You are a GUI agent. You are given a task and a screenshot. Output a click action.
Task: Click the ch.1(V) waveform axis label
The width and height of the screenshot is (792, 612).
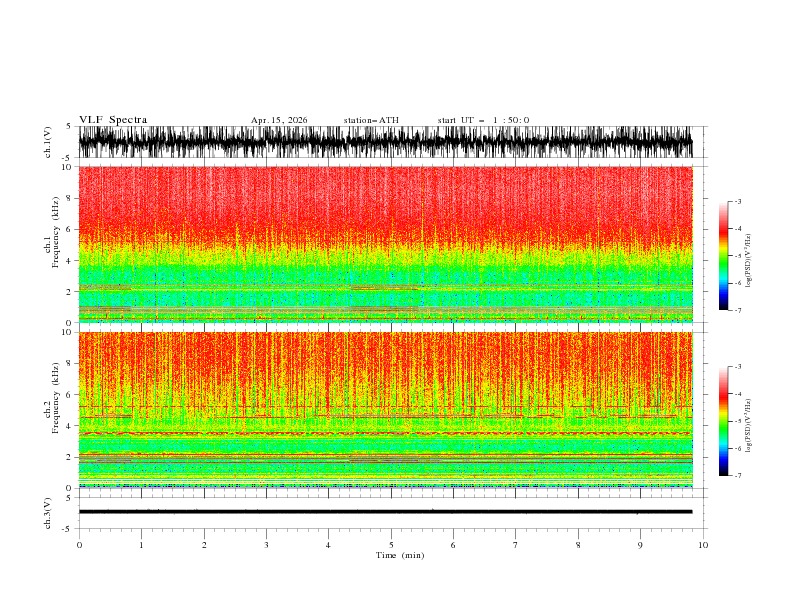tap(48, 142)
